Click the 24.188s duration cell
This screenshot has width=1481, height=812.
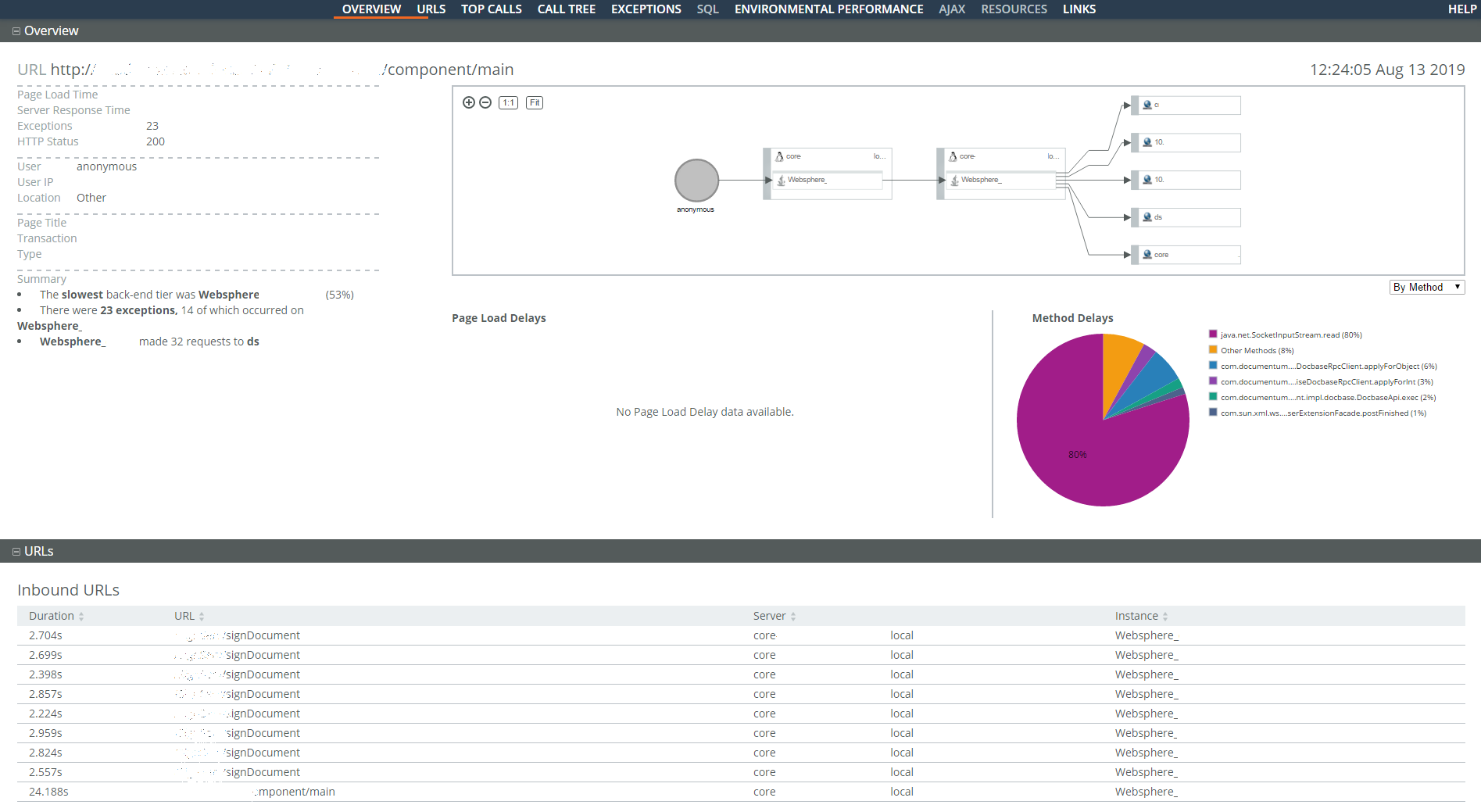click(48, 792)
